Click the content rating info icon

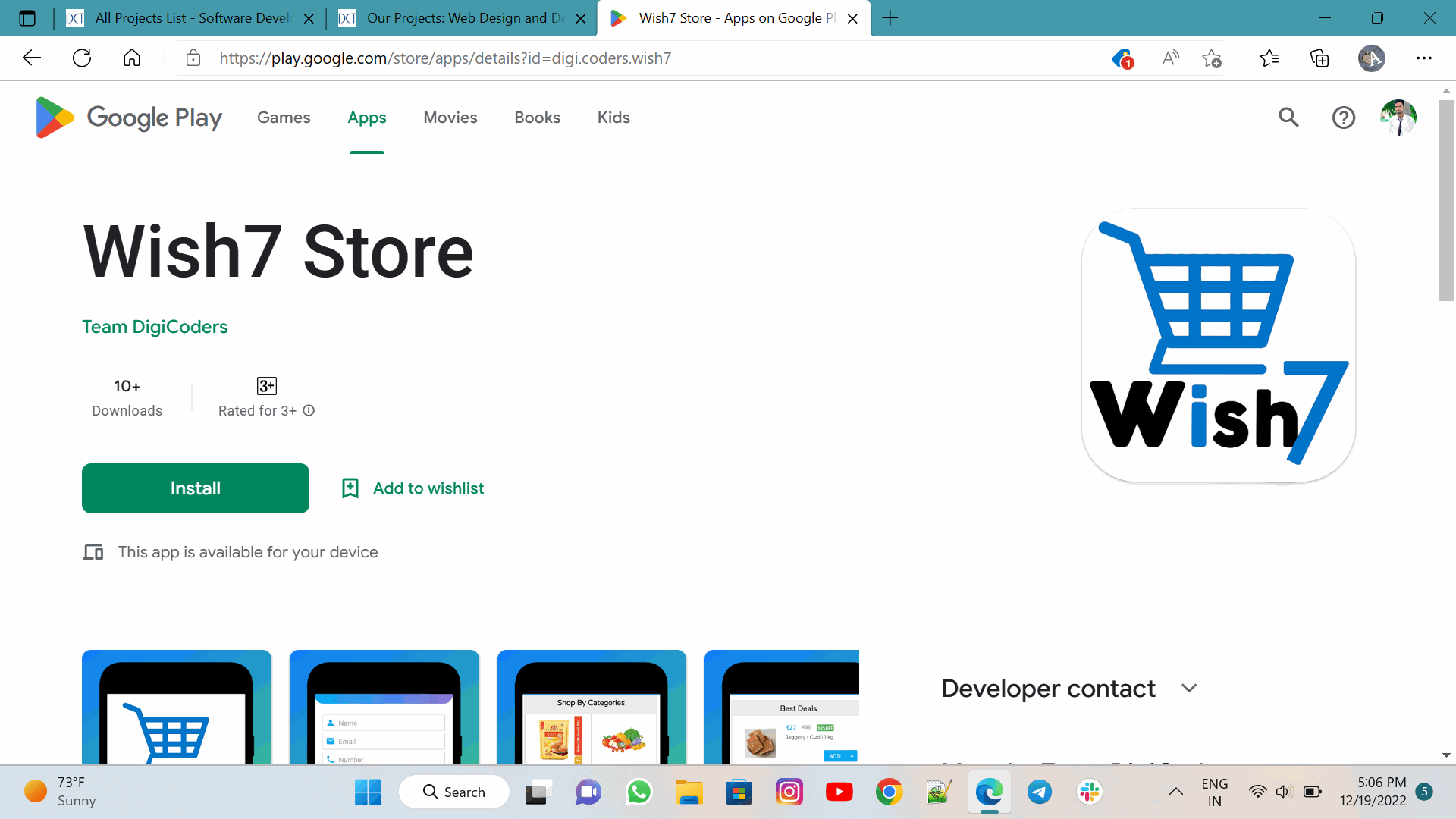click(309, 410)
